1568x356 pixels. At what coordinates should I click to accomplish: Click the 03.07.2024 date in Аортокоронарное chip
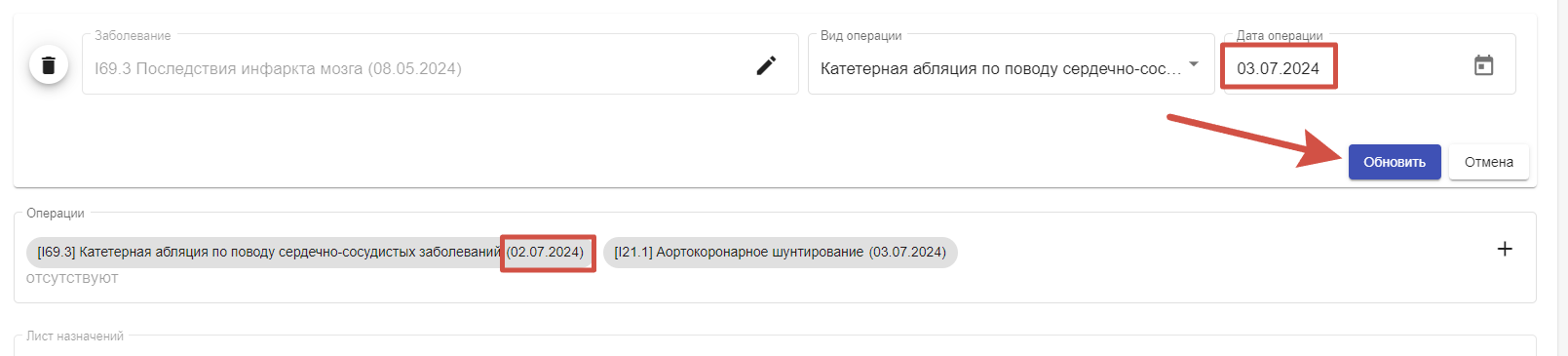click(907, 252)
